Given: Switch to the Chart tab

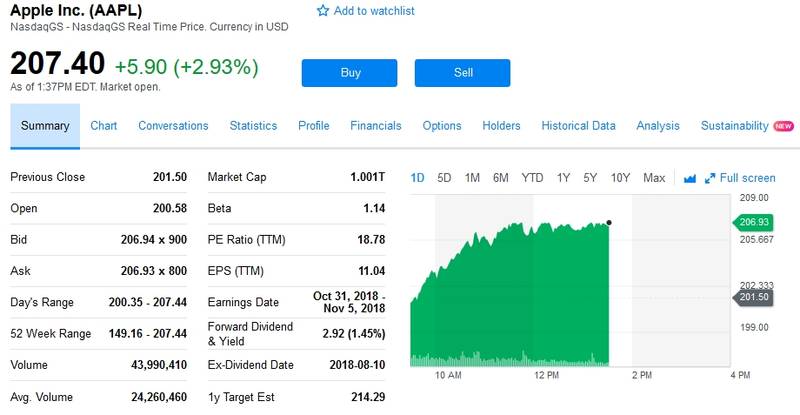Looking at the screenshot, I should click(x=104, y=126).
